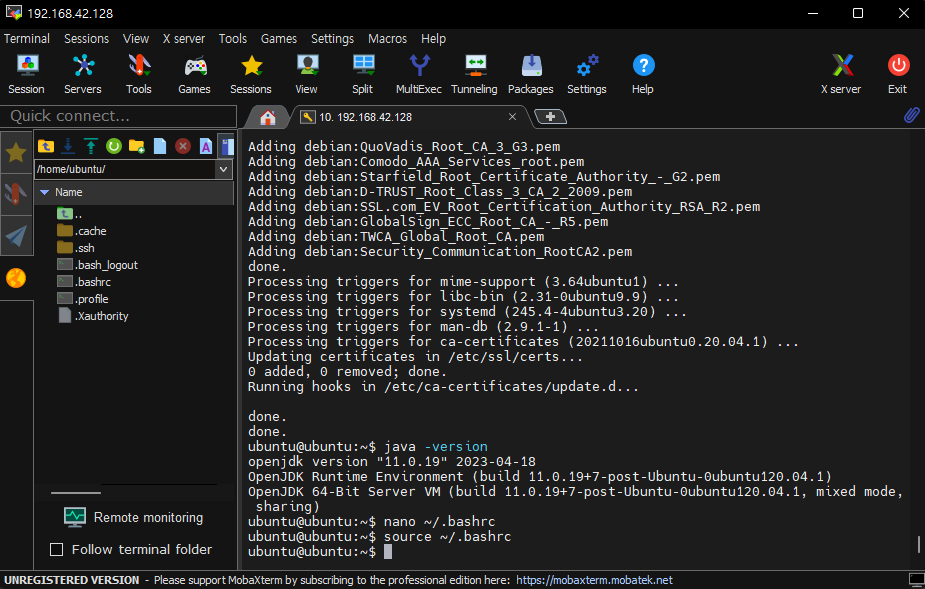Open the Help menu
The height and width of the screenshot is (589, 925).
coord(433,38)
